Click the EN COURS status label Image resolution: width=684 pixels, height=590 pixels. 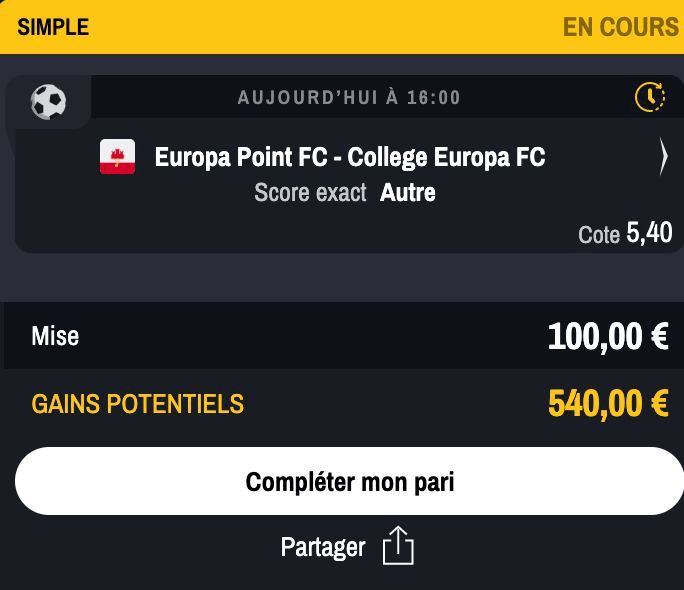[x=621, y=27]
